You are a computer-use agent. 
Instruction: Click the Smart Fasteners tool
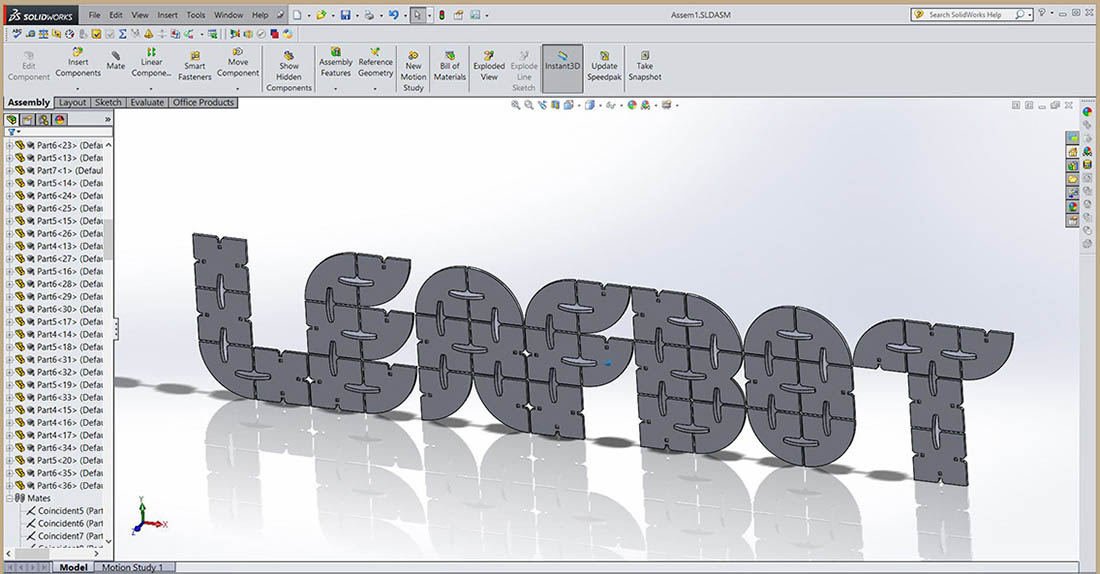(x=194, y=66)
